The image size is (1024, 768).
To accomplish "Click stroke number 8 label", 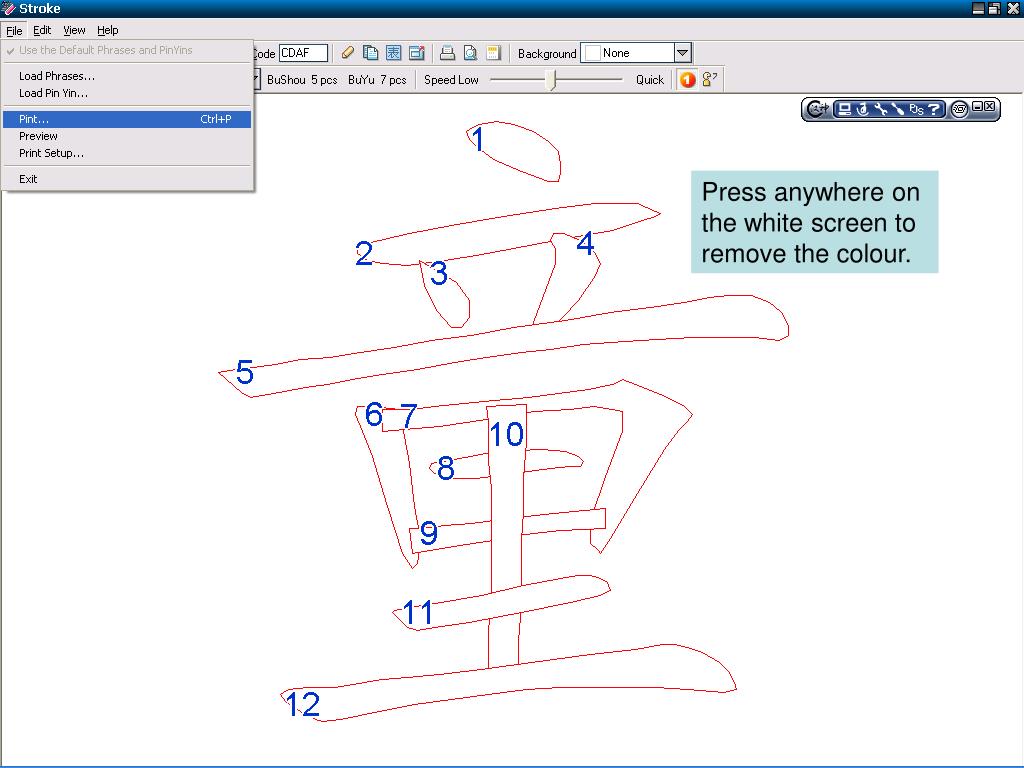I will point(446,468).
